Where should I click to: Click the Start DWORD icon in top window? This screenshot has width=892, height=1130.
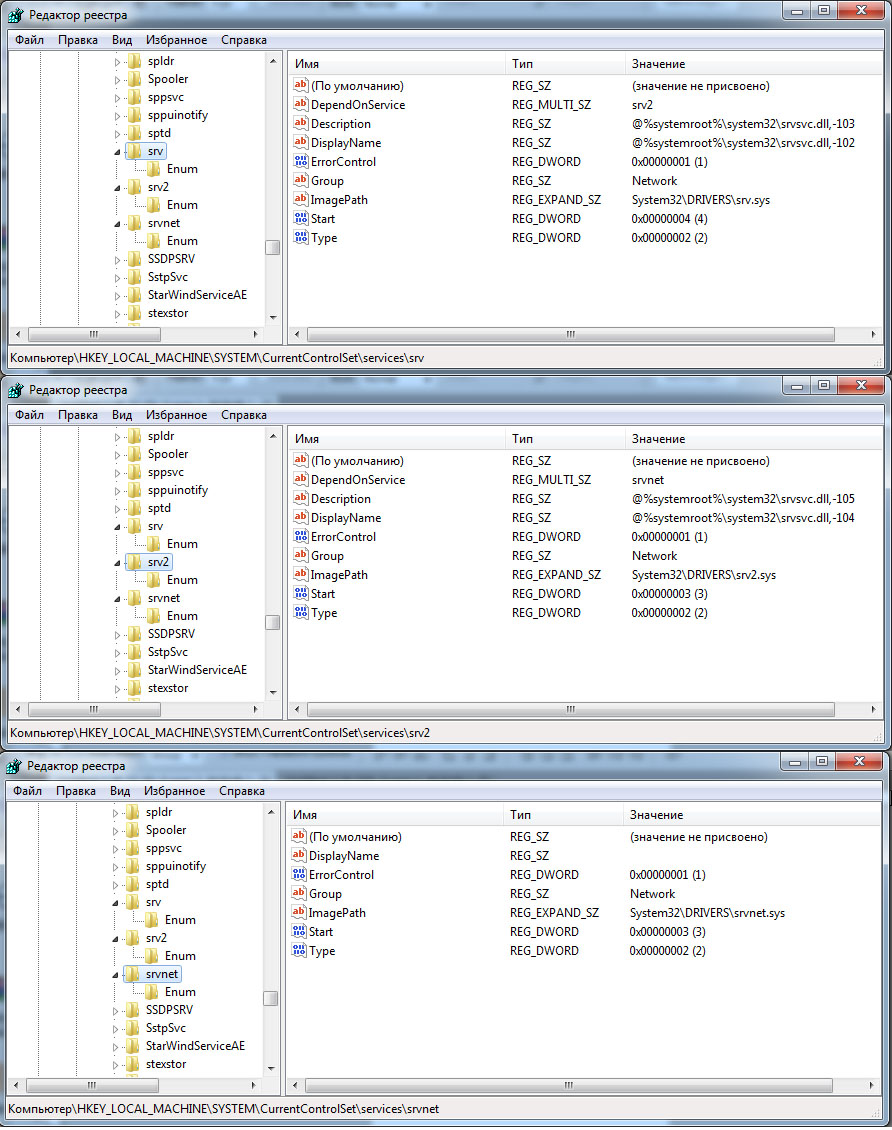coord(300,218)
